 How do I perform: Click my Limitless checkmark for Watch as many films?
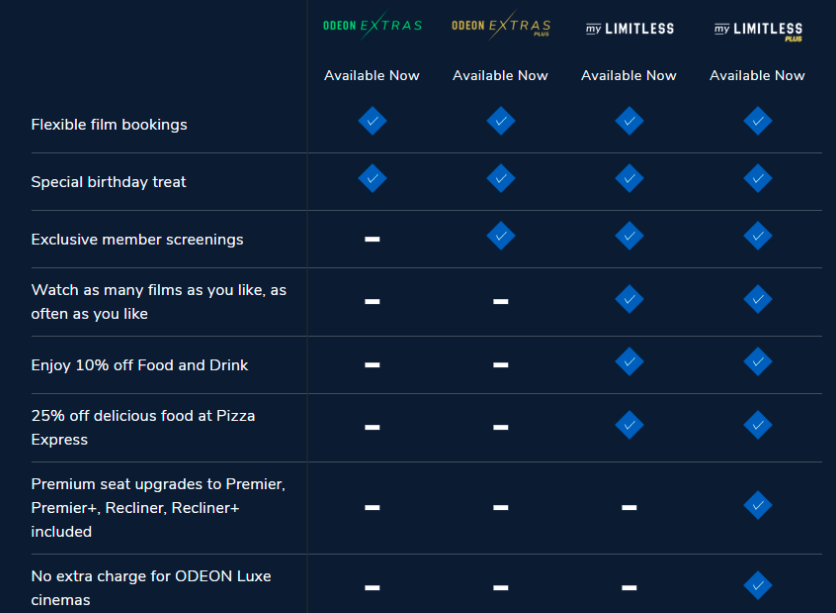(629, 299)
